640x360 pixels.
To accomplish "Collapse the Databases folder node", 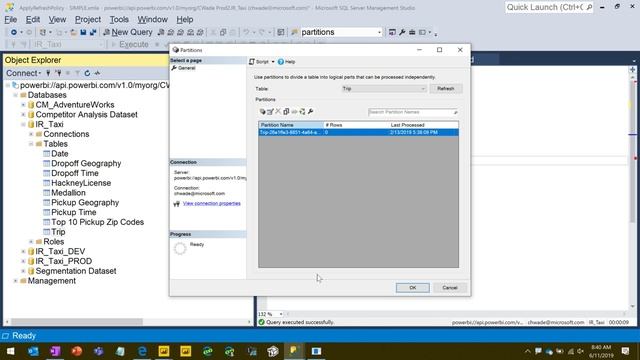I will 16,95.
